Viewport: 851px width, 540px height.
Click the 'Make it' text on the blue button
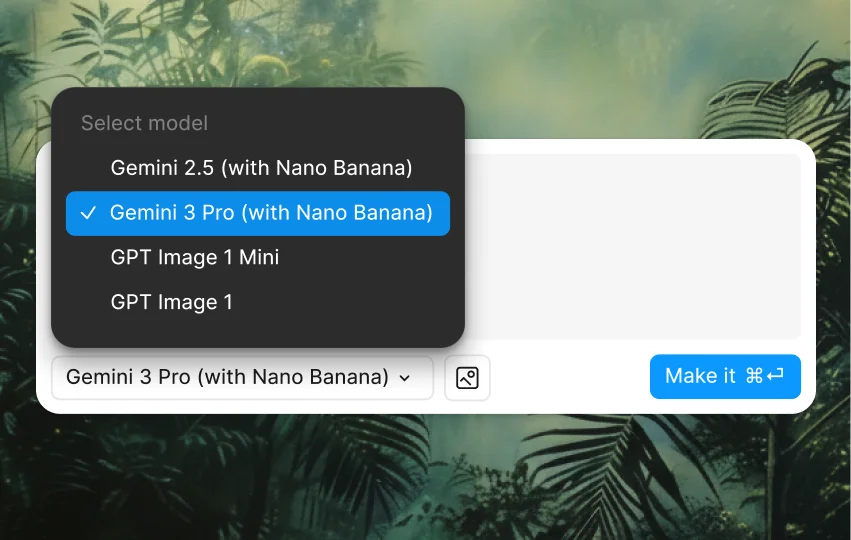[700, 376]
